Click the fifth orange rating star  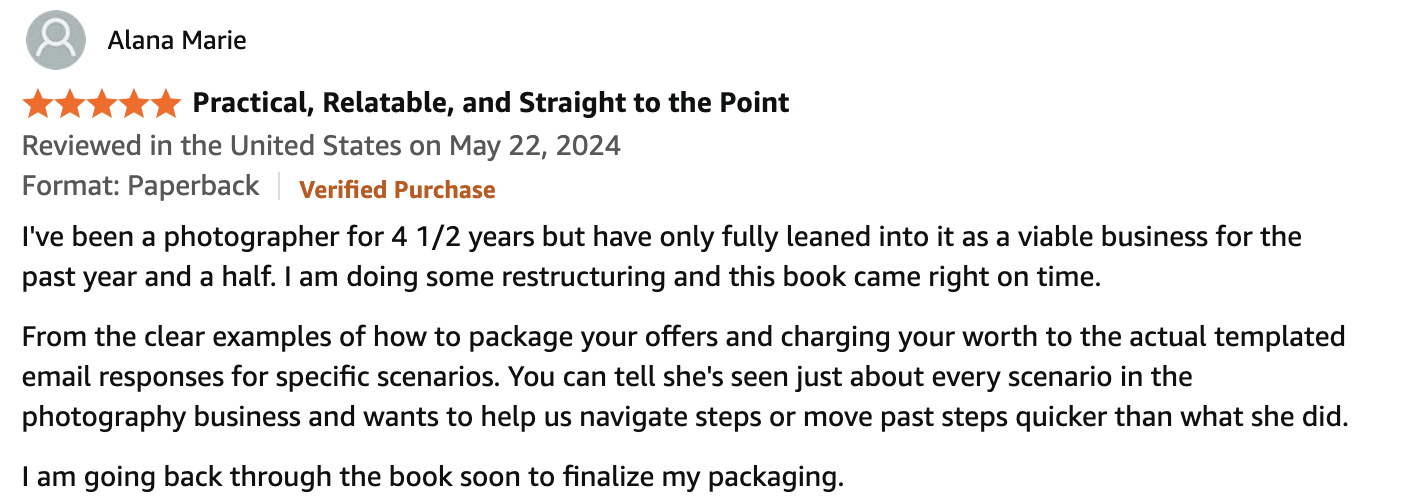click(165, 103)
